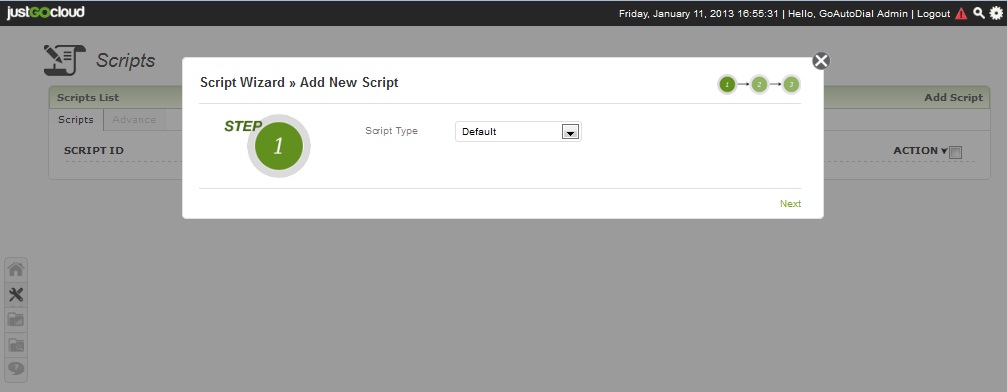This screenshot has height=392, width=1007.
Task: Click the step 2 wizard indicator
Action: point(759,84)
